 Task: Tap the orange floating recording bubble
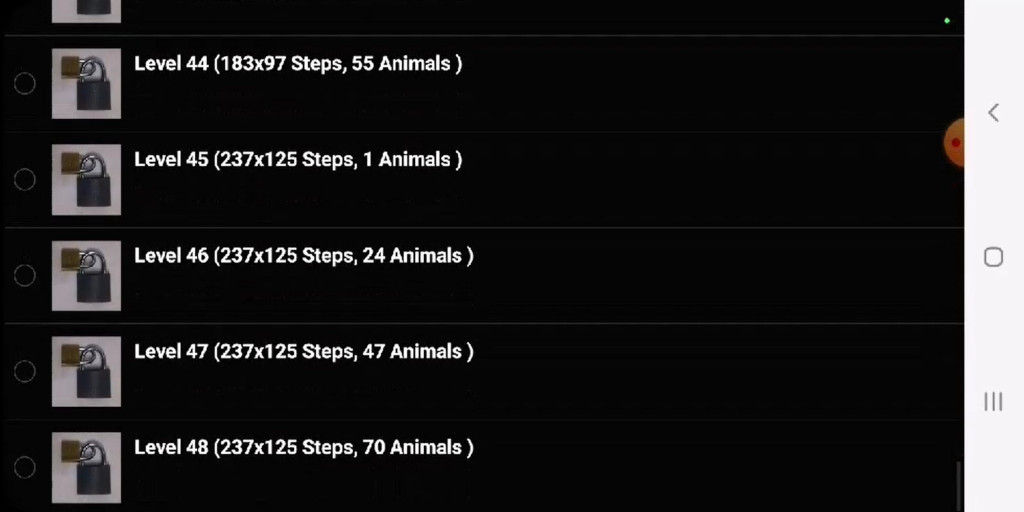954,143
